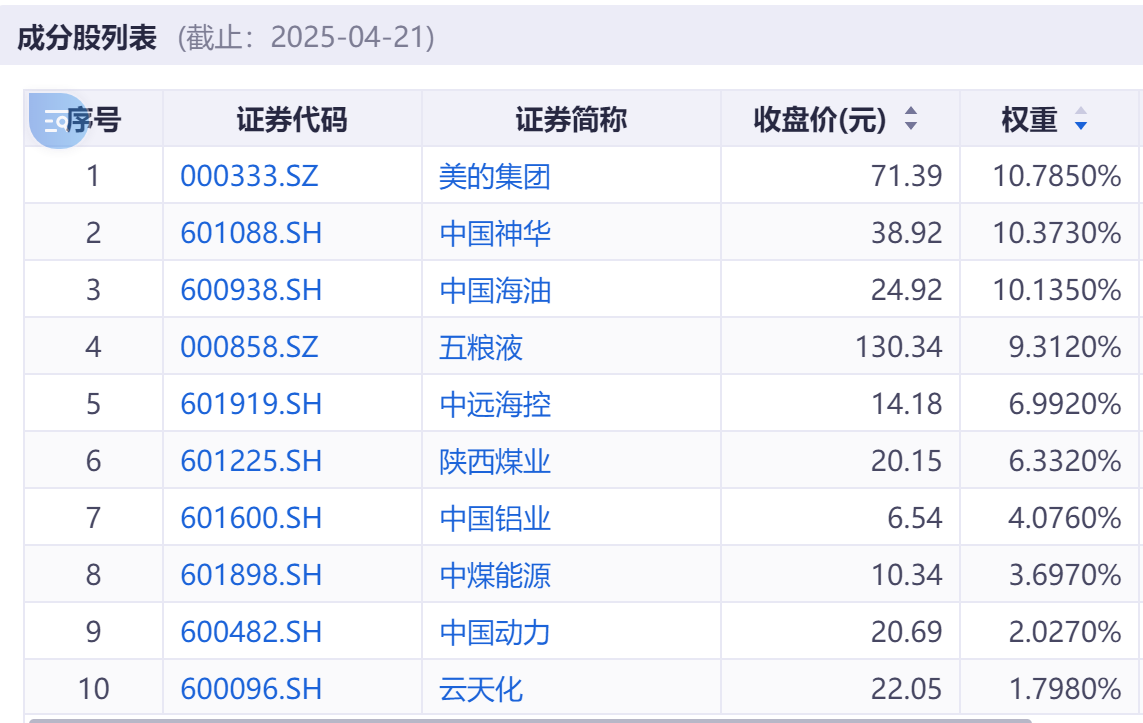Select weight value 6.9920%
1143x723 pixels.
1065,404
